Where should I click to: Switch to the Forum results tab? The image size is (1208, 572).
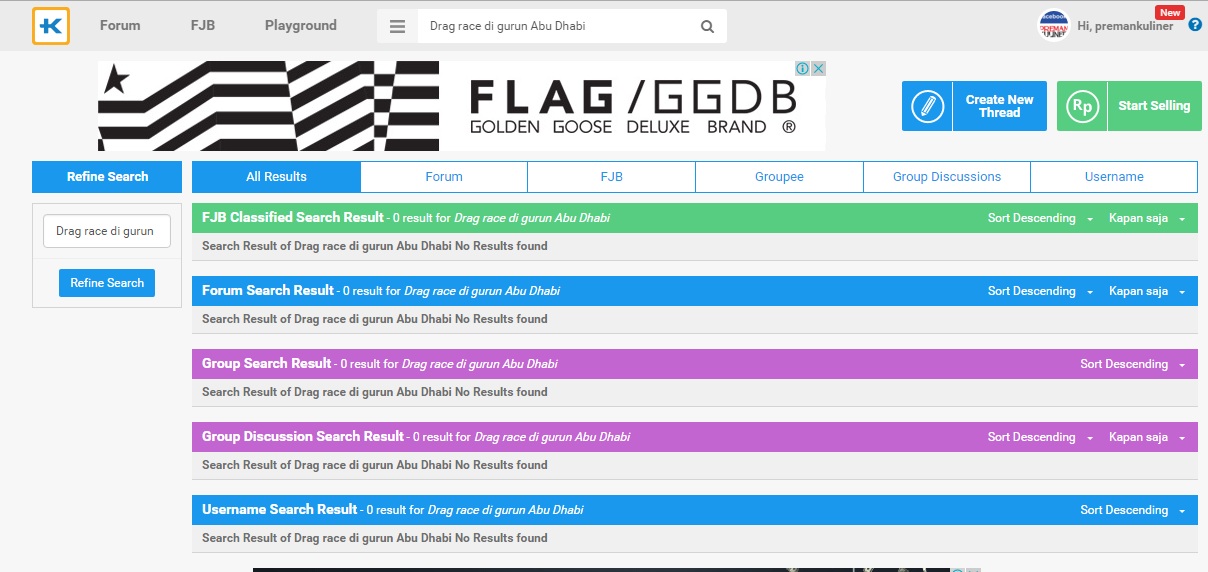[x=444, y=177]
